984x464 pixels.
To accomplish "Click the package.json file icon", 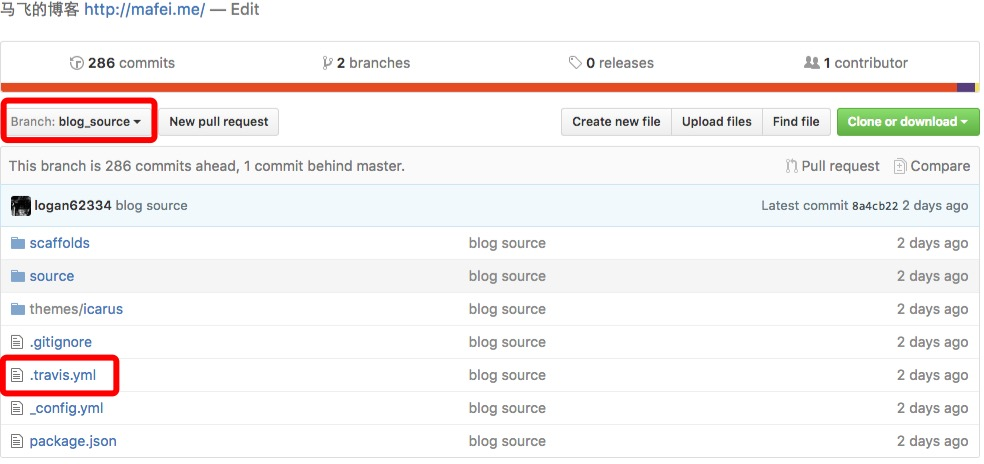I will tap(17, 441).
